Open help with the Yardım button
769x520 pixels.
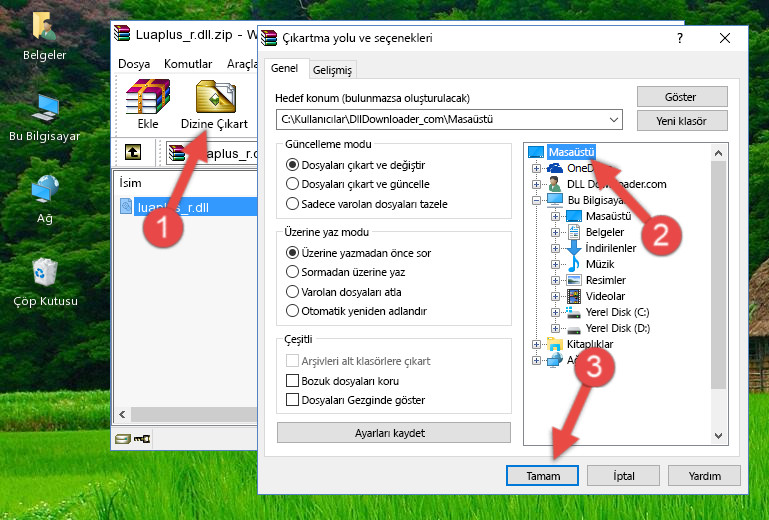(x=704, y=475)
